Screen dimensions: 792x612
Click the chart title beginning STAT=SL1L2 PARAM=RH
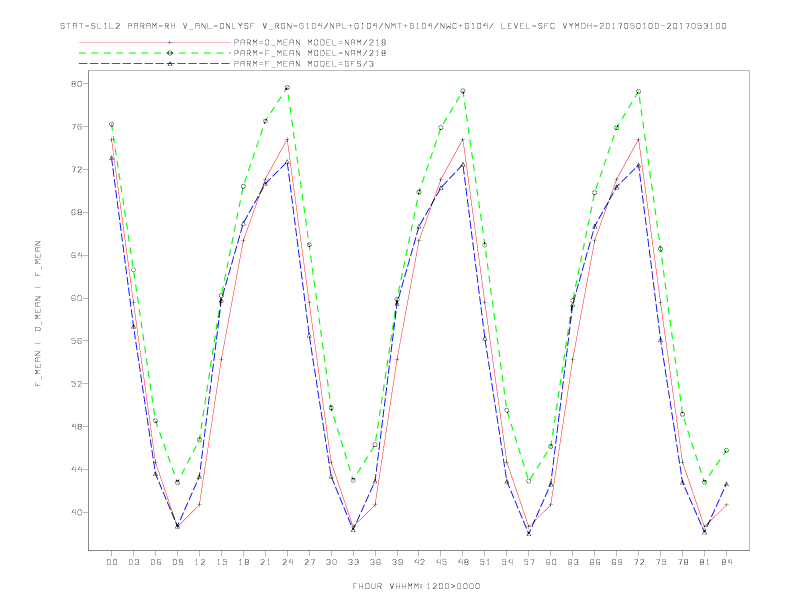[x=393, y=26]
